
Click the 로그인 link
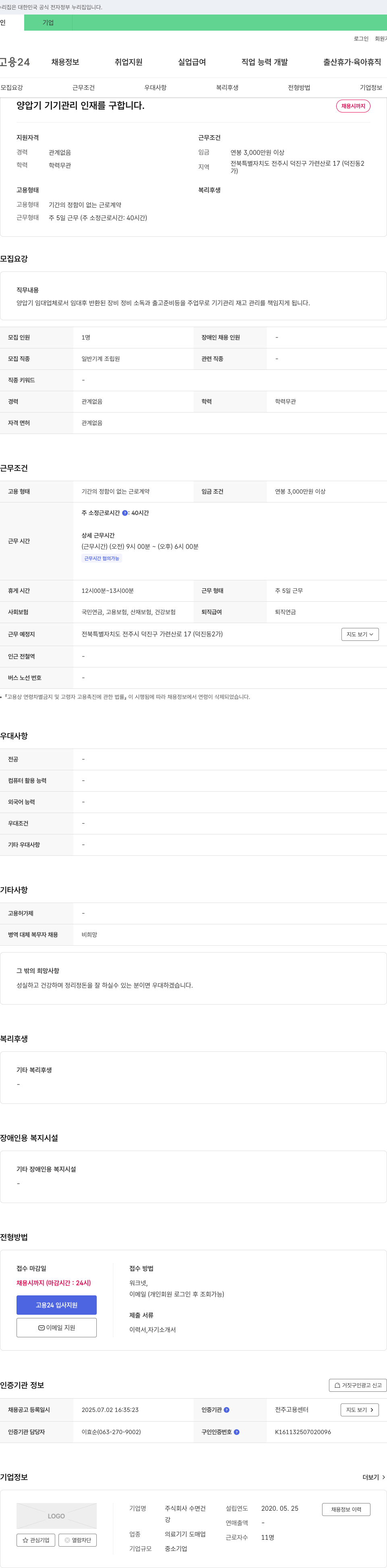pos(361,38)
